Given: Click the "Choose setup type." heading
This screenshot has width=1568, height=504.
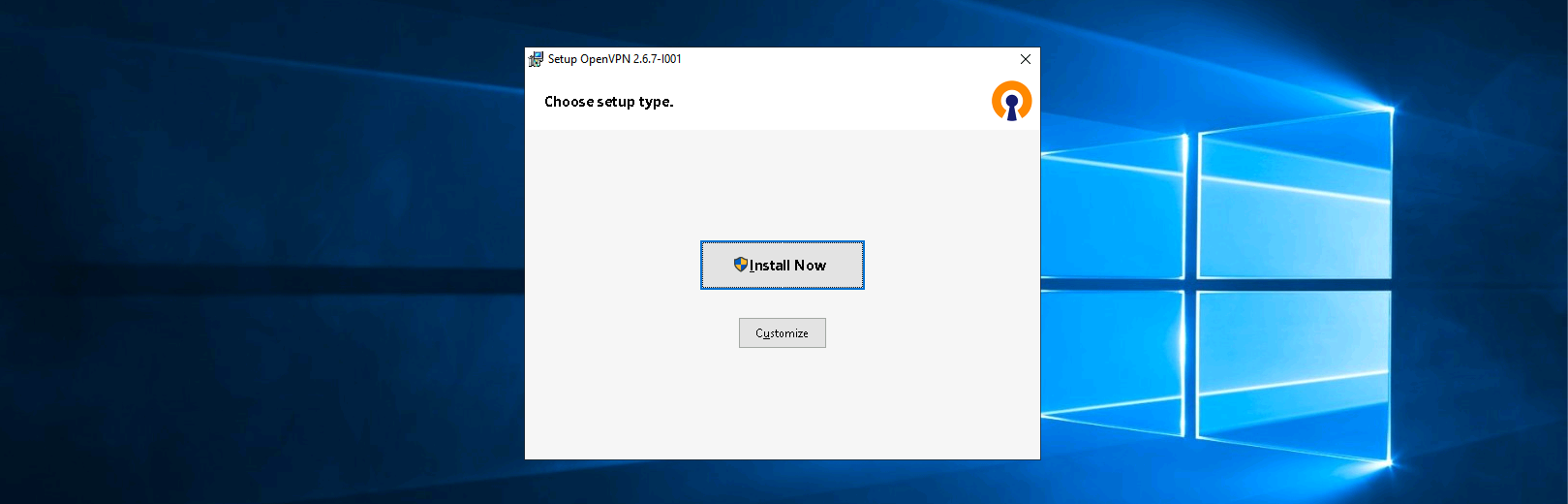Looking at the screenshot, I should coord(608,102).
